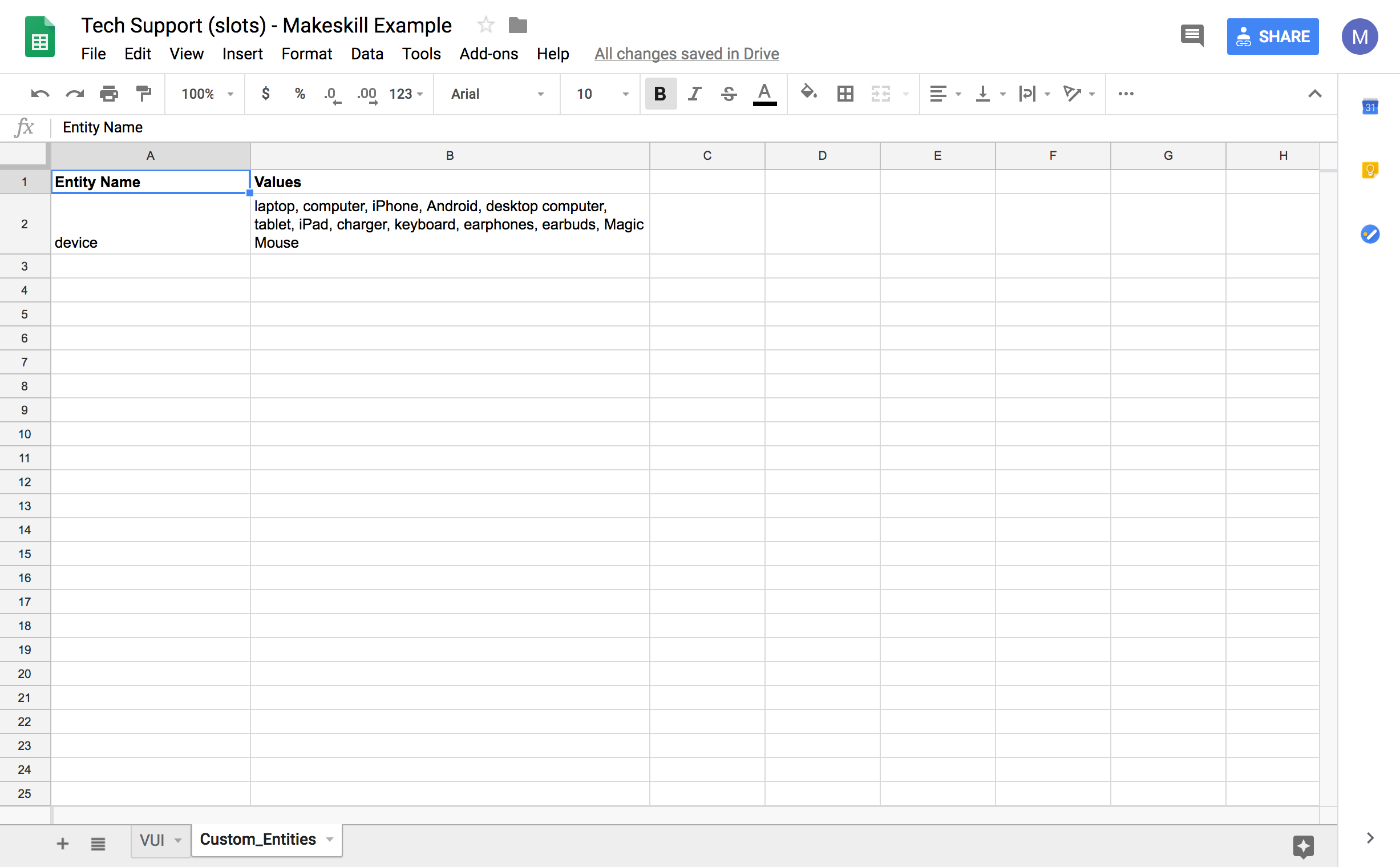This screenshot has width=1400, height=867.
Task: Select column B header
Action: [450, 156]
